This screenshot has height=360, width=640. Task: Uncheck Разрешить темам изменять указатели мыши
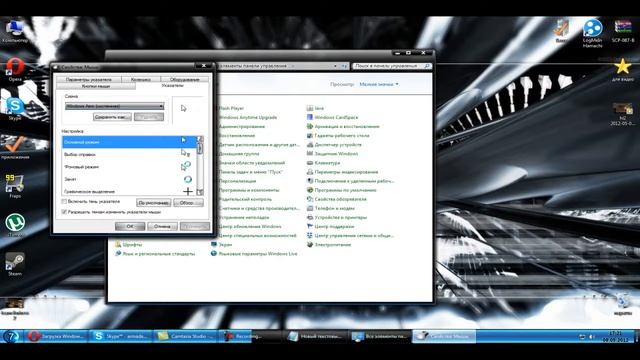pos(64,212)
